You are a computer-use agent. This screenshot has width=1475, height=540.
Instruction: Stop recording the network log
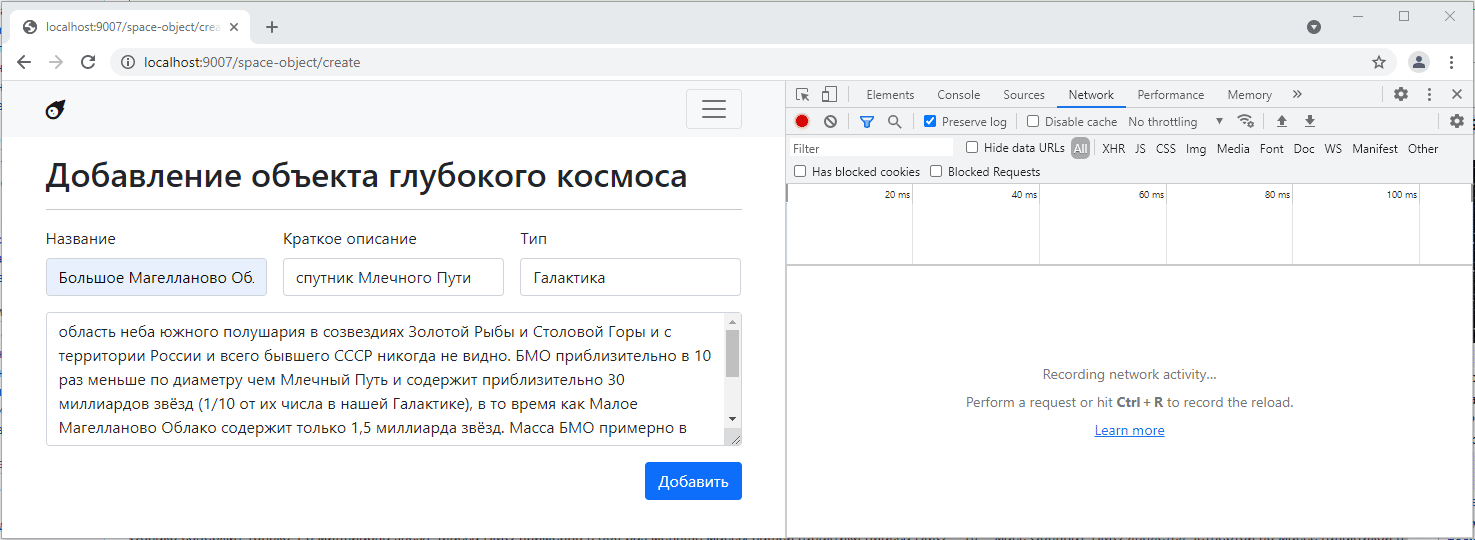tap(802, 121)
